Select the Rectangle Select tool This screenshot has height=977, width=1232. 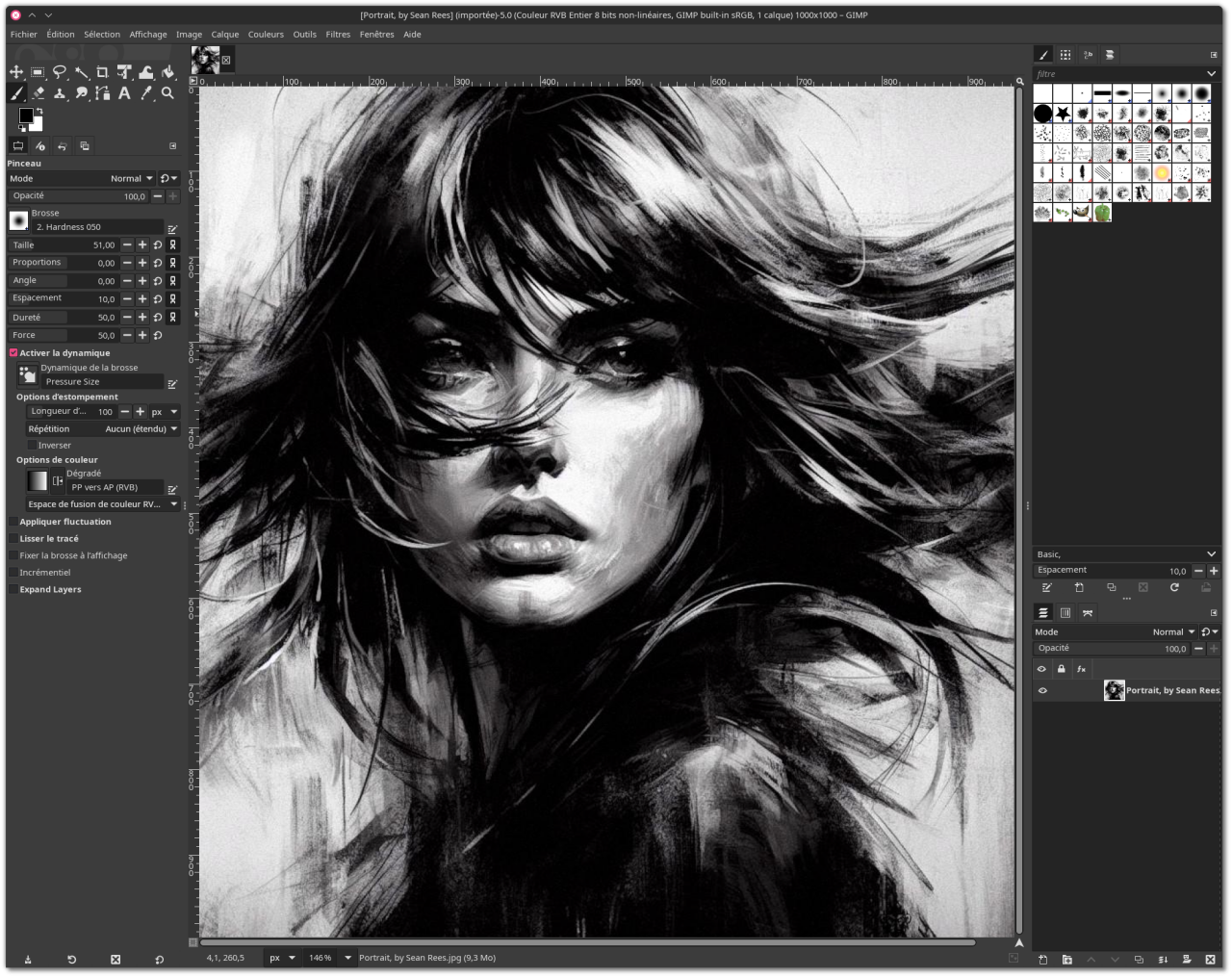click(38, 72)
